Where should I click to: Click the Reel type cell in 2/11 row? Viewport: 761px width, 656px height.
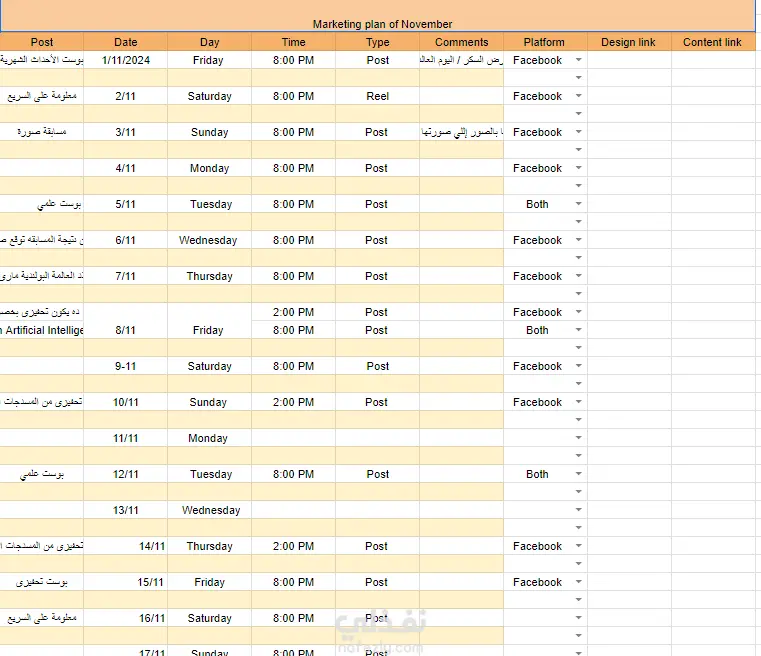(378, 96)
